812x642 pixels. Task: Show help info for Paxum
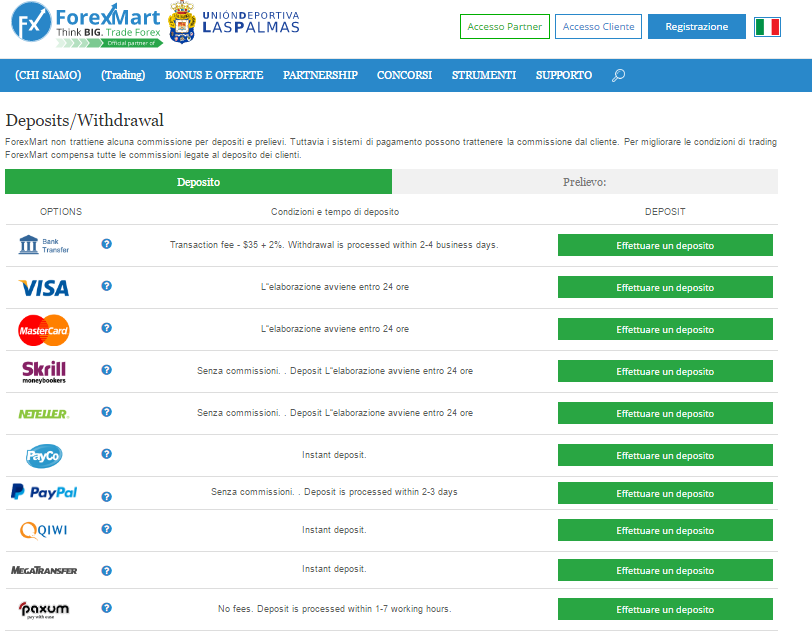(x=107, y=608)
